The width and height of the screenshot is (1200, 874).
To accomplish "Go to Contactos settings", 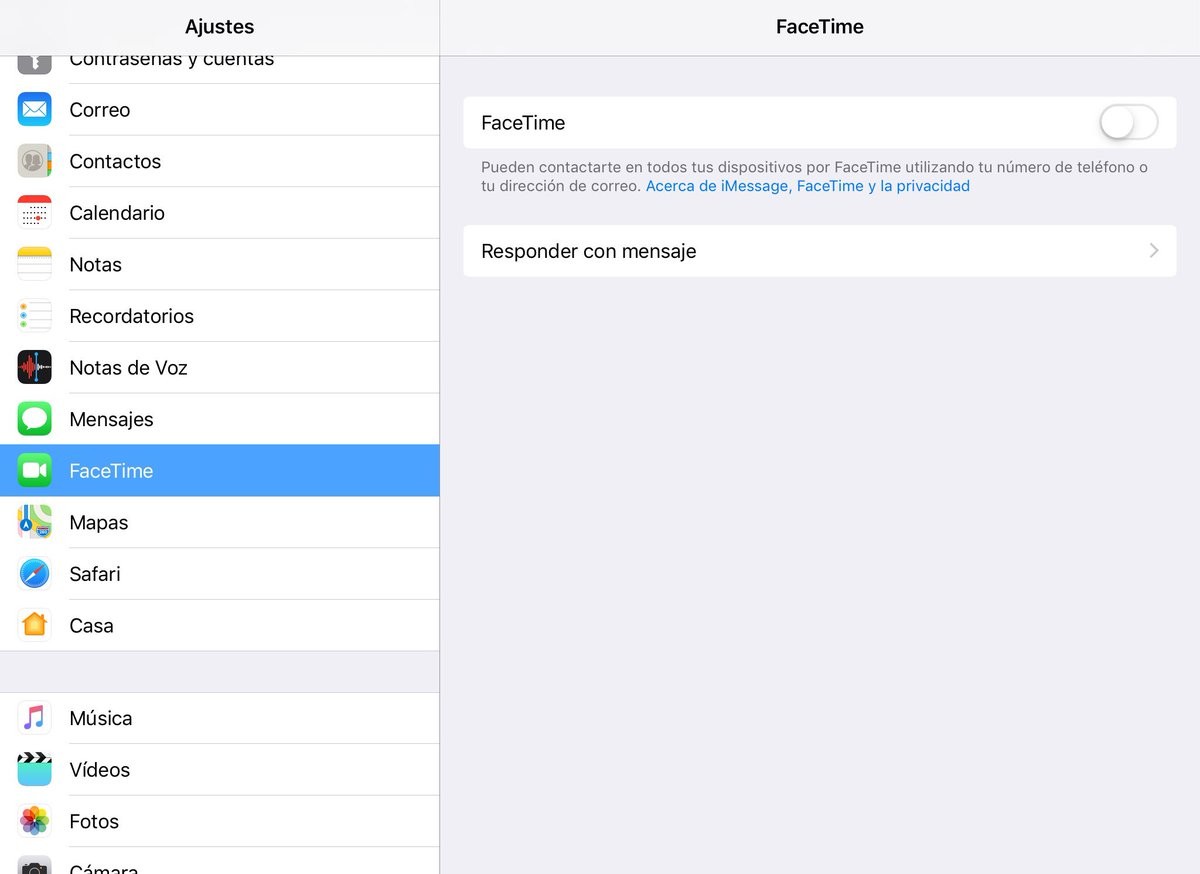I will [x=220, y=161].
